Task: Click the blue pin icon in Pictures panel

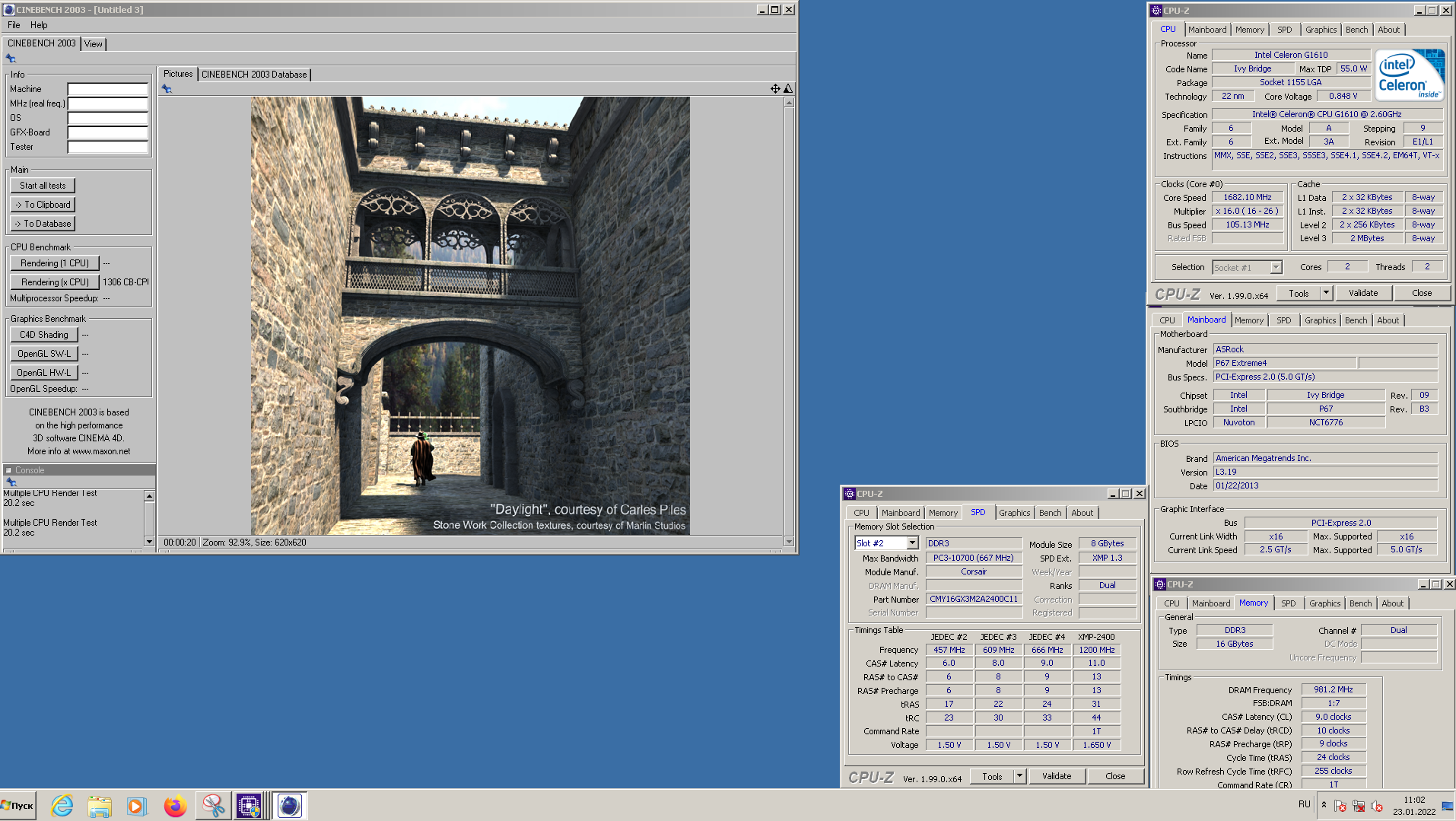Action: pyautogui.click(x=167, y=89)
